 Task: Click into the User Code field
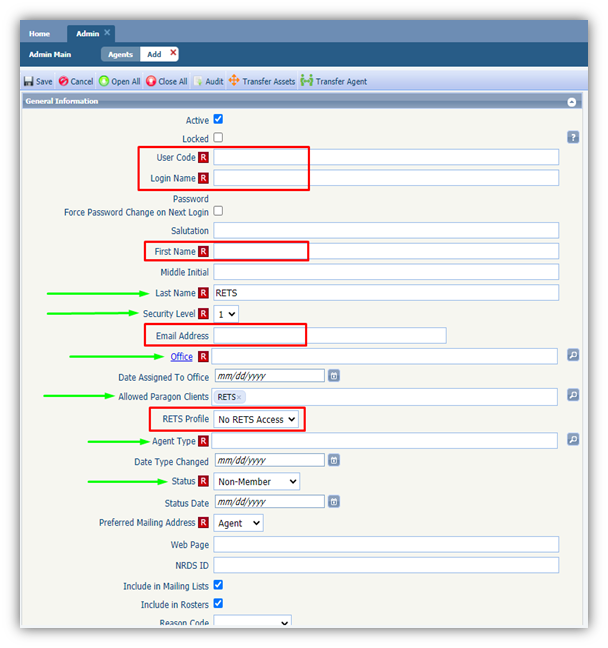[386, 157]
